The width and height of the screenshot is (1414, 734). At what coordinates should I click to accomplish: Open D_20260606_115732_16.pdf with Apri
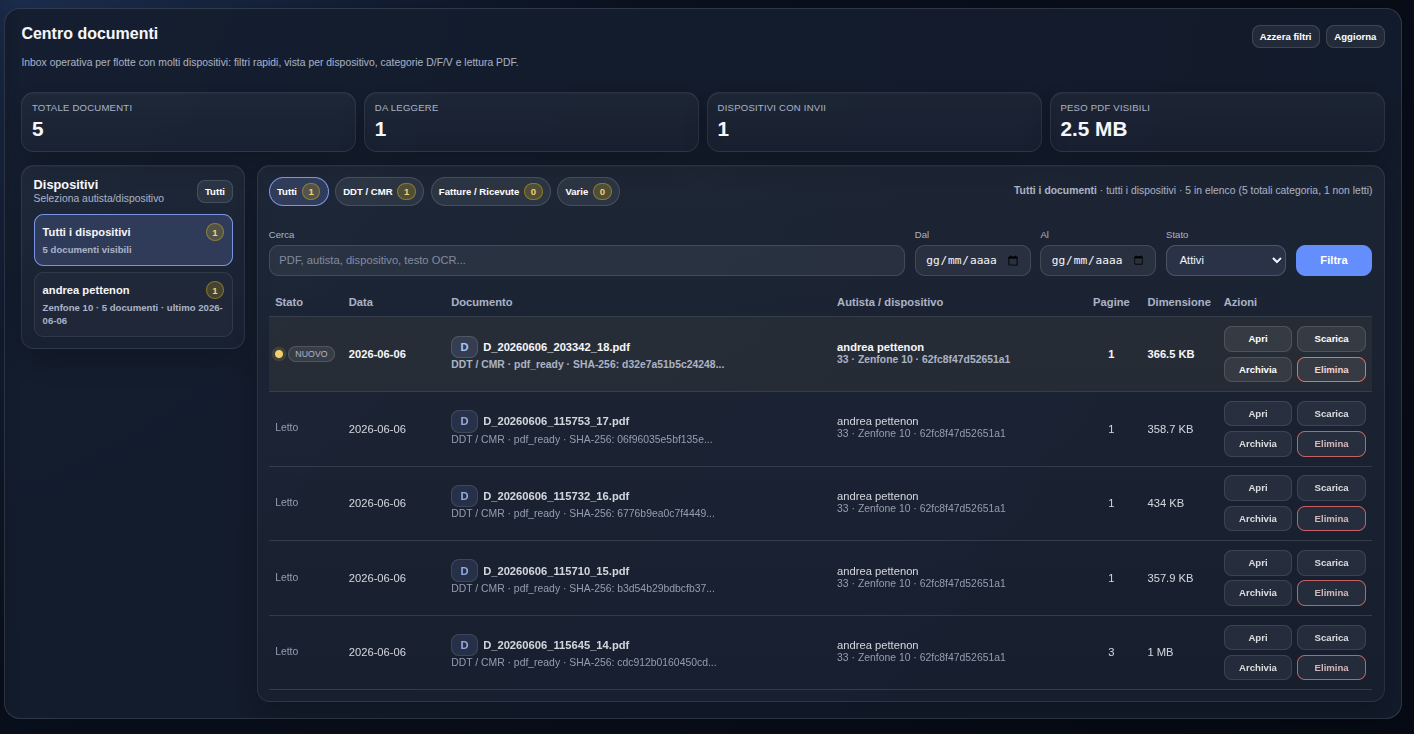[1258, 488]
